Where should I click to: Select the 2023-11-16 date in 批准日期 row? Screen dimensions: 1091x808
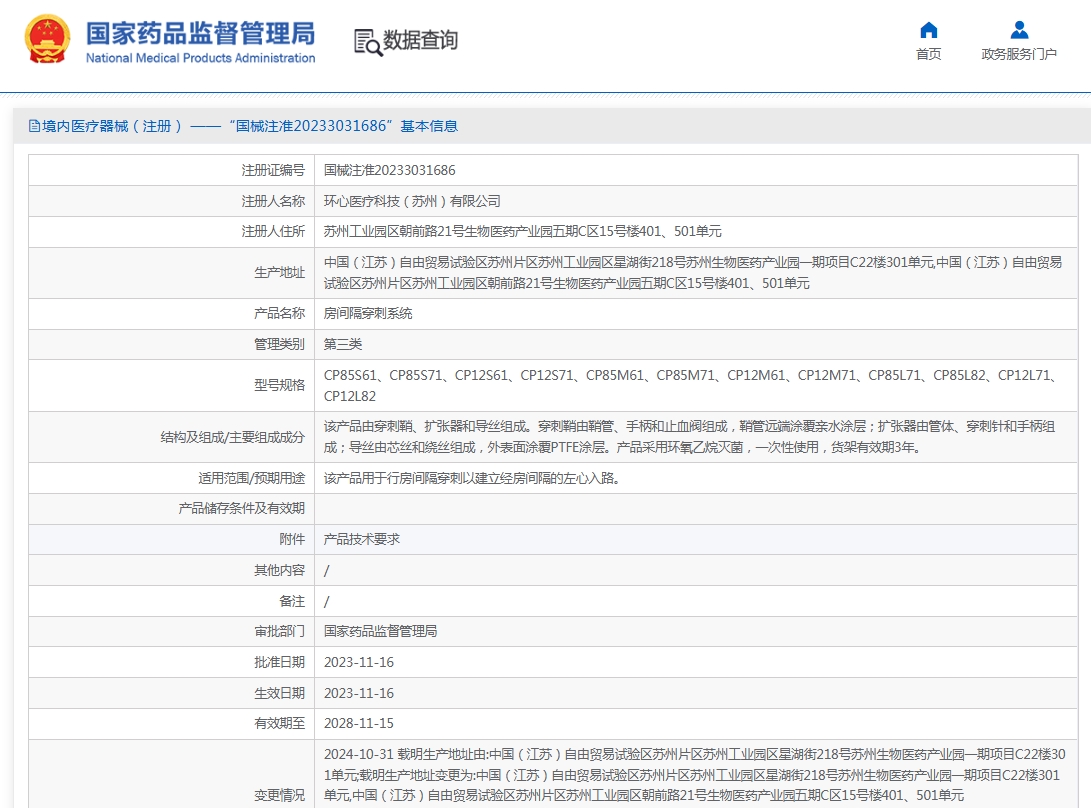(359, 663)
